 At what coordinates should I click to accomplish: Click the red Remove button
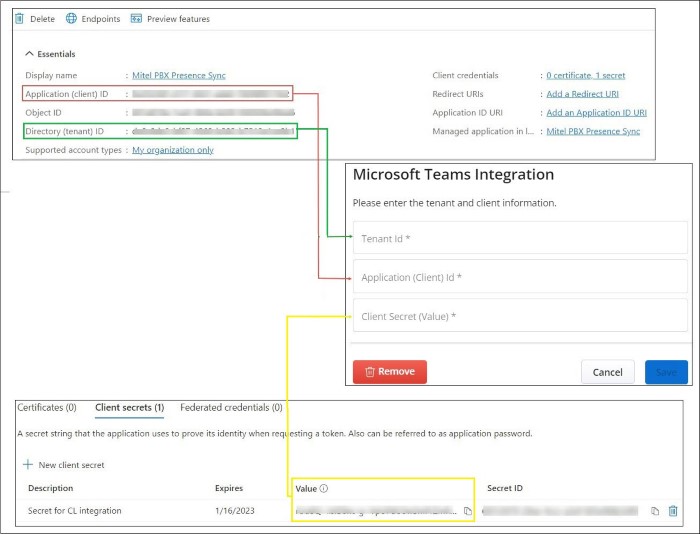pos(390,371)
